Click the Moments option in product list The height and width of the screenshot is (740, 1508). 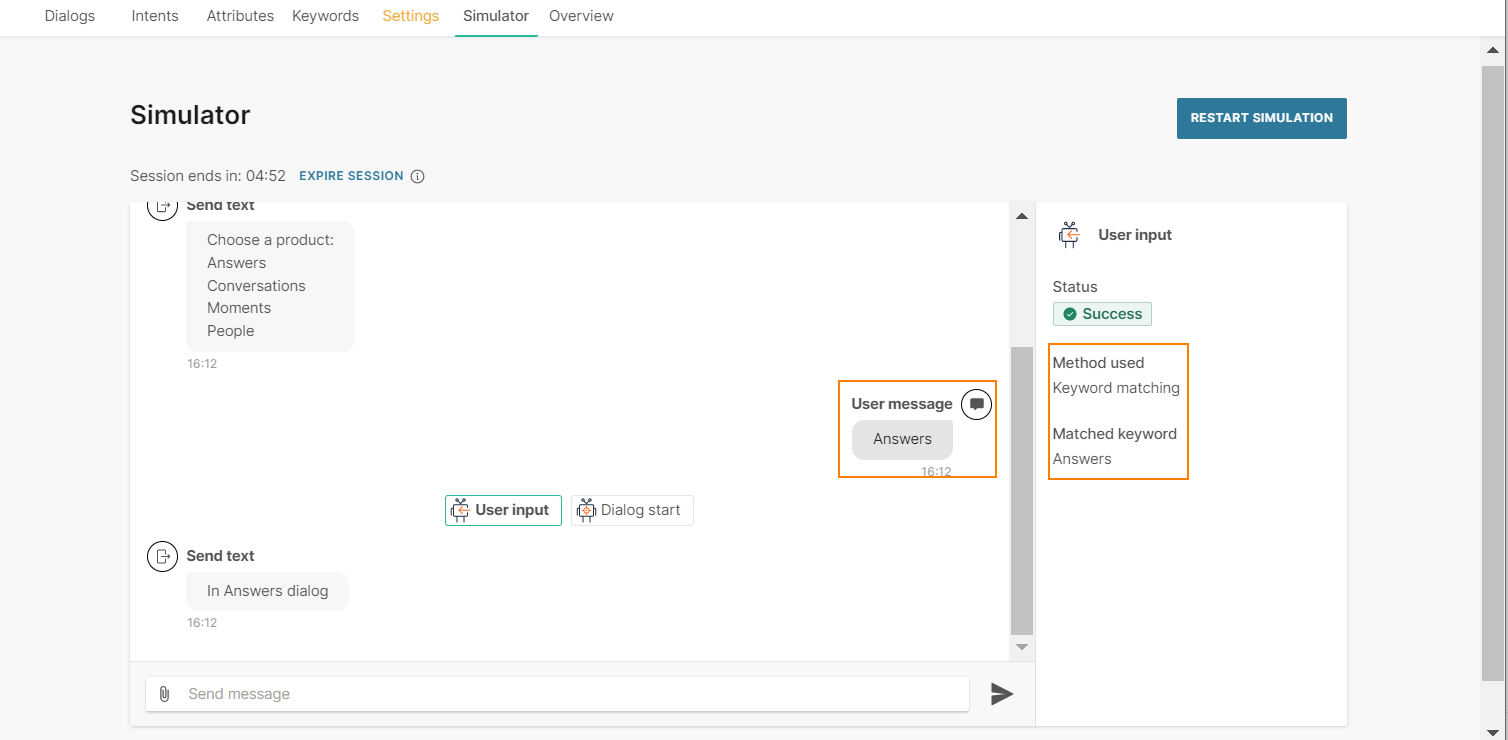click(239, 308)
